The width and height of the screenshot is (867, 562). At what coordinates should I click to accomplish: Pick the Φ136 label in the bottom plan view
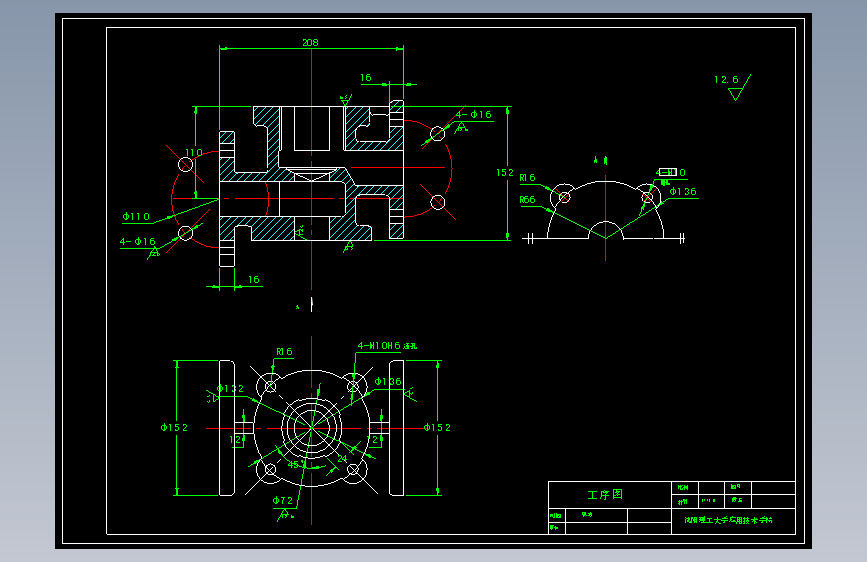[388, 381]
